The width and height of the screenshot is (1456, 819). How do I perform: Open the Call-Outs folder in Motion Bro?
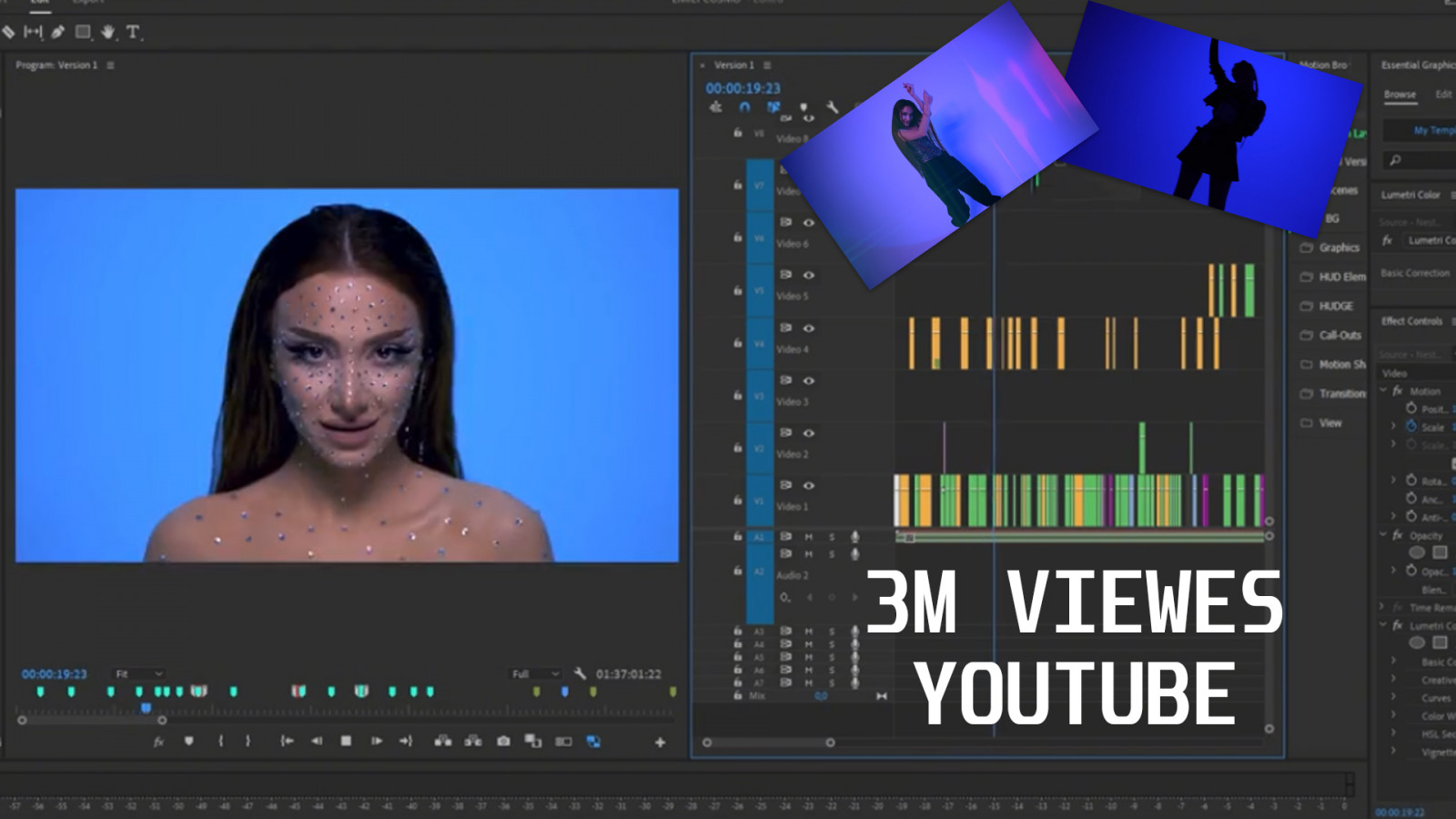pos(1331,335)
